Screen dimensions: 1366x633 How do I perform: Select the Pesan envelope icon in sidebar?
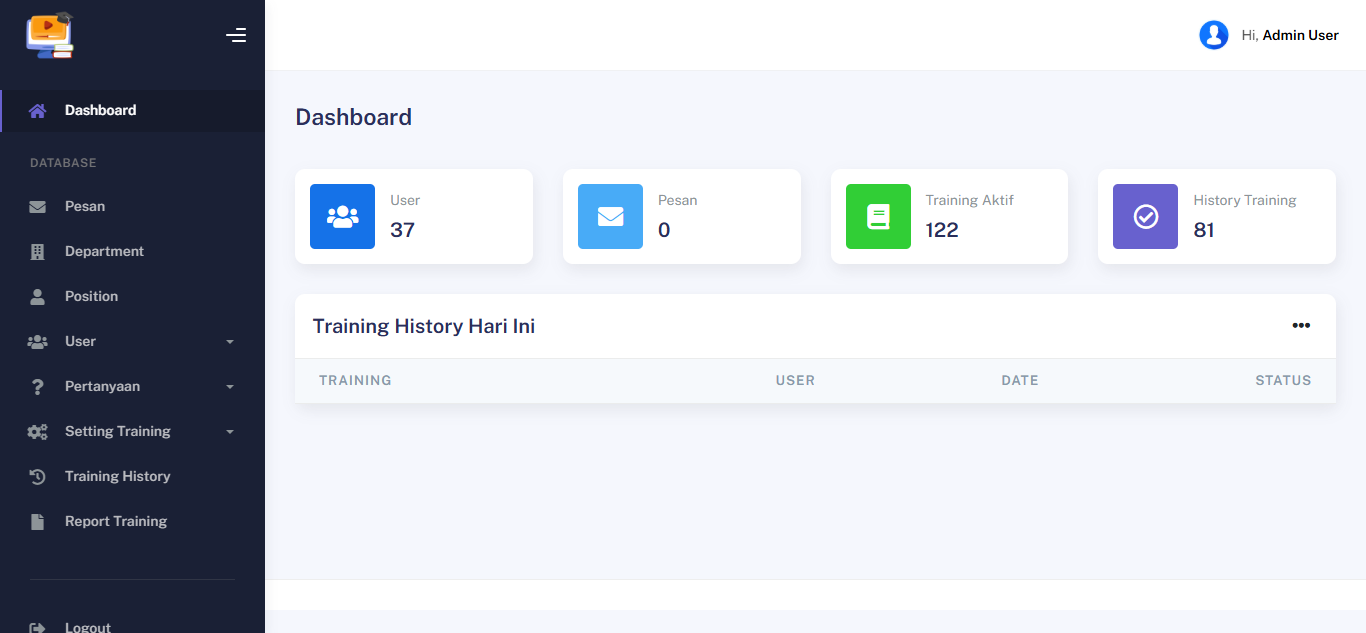click(x=37, y=206)
